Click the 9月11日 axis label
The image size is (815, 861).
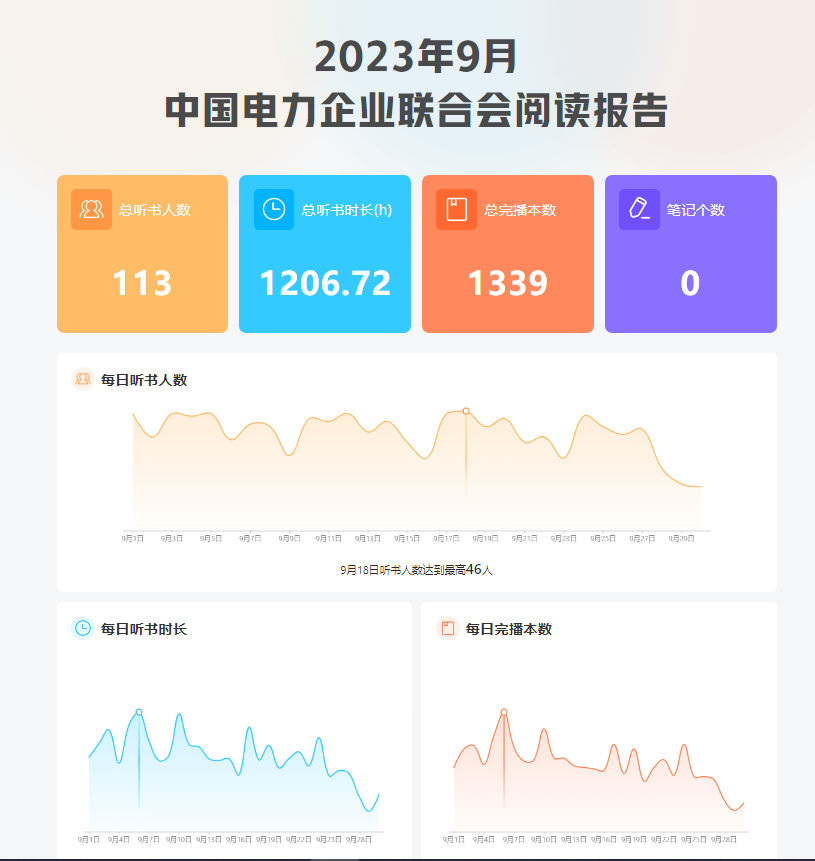click(x=328, y=539)
